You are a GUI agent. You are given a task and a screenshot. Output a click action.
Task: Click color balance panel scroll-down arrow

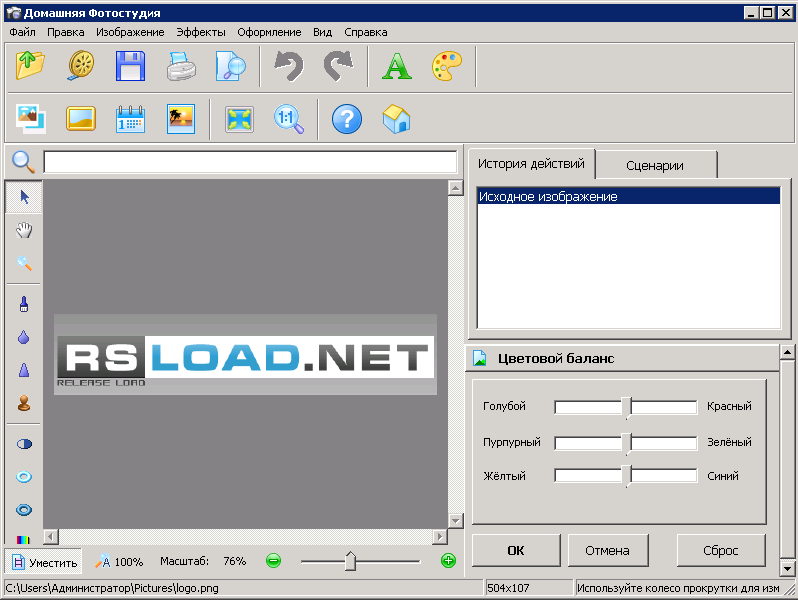787,568
